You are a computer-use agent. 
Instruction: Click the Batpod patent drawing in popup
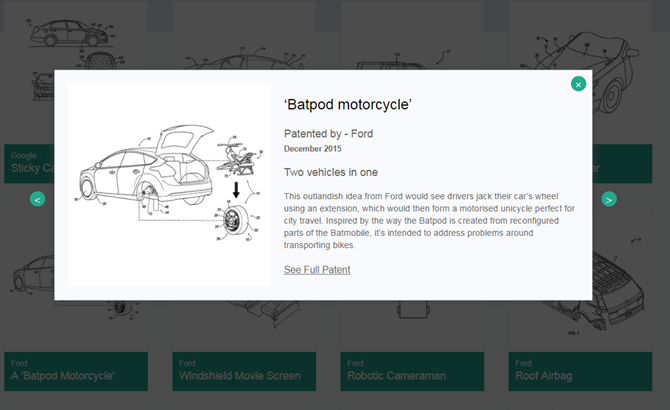[169, 184]
